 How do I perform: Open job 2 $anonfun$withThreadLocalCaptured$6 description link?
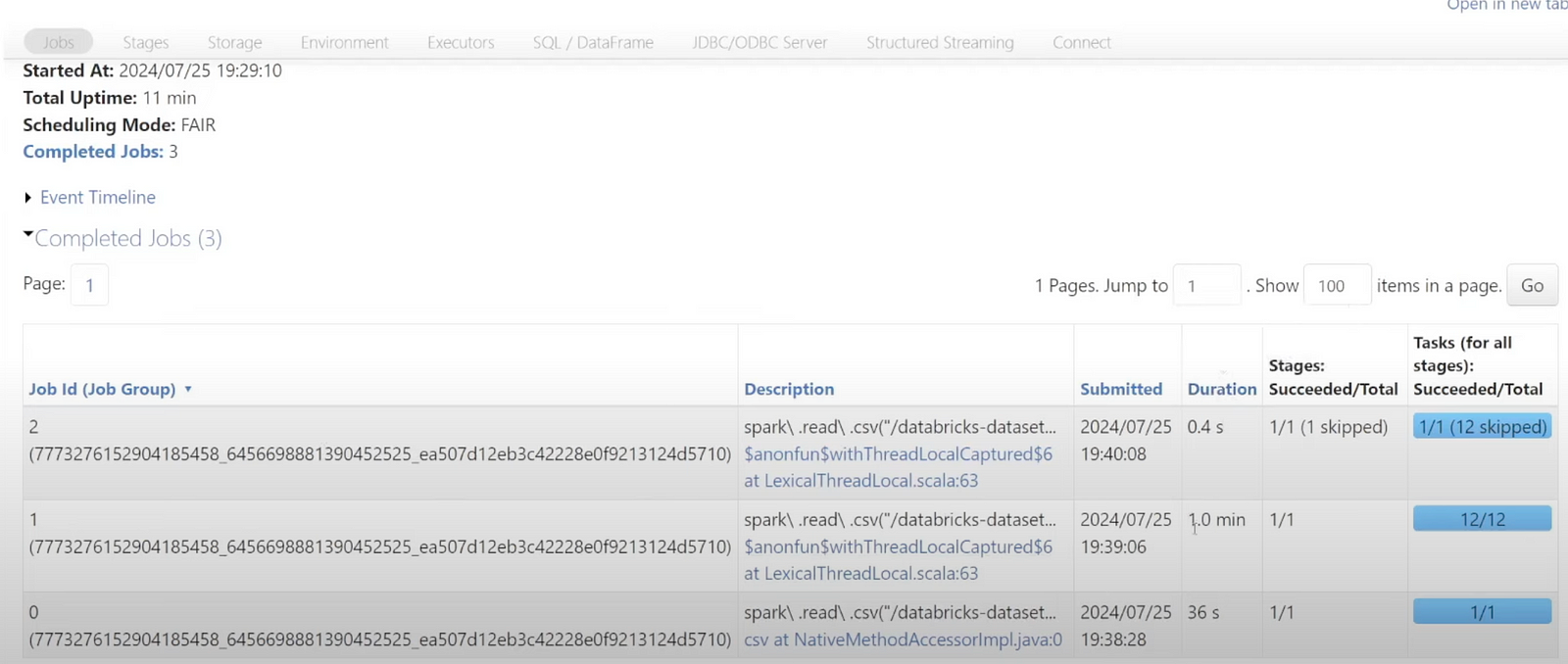pos(898,454)
